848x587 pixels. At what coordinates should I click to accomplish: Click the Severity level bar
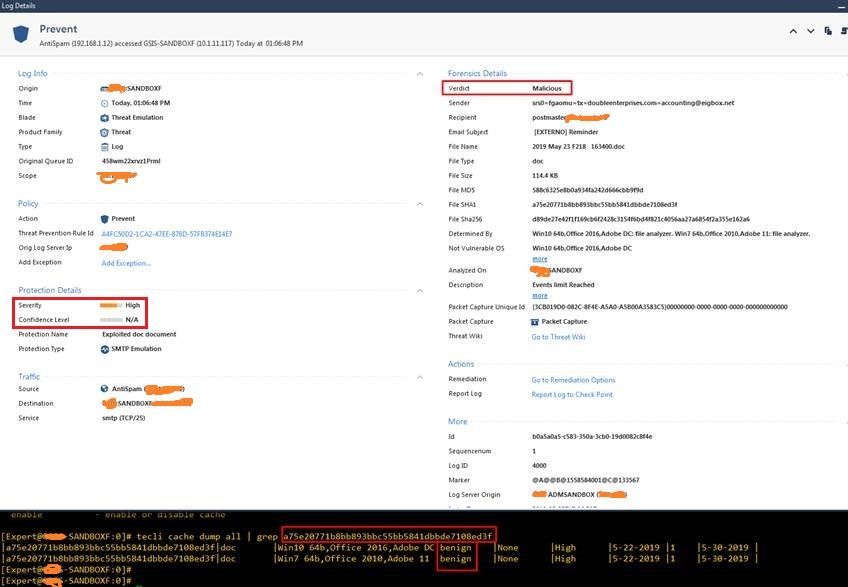coord(111,306)
